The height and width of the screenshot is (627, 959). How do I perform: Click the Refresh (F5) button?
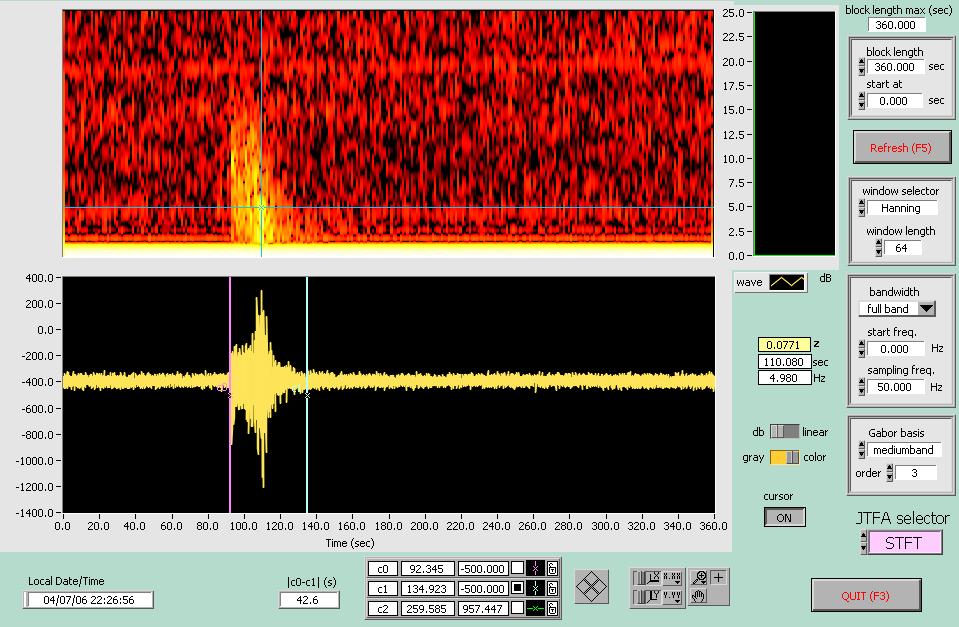[901, 147]
